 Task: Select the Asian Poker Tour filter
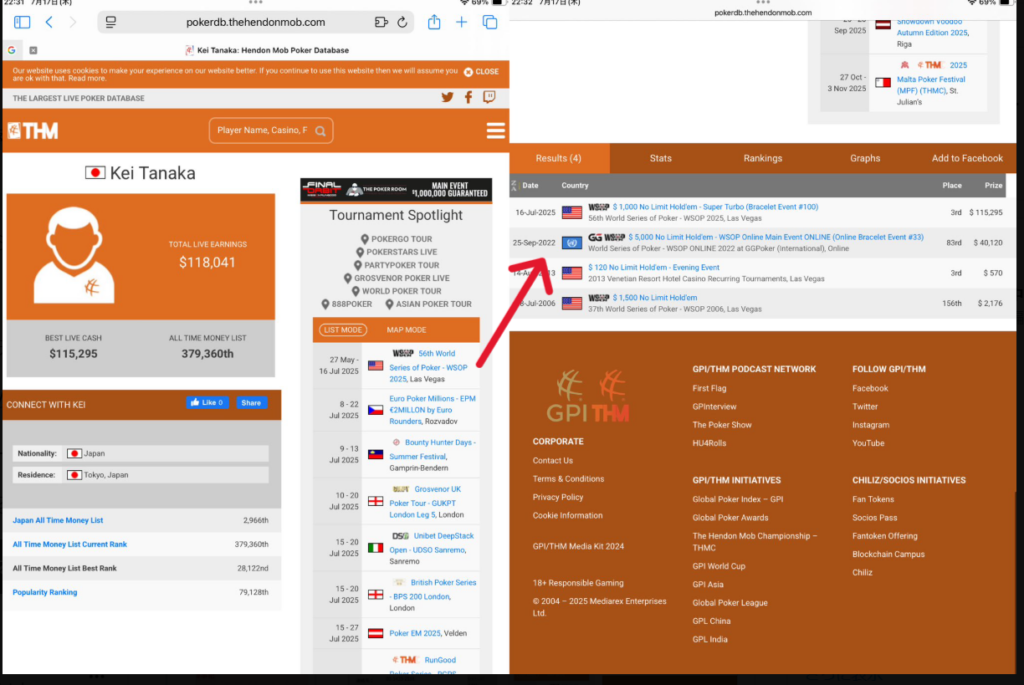point(428,304)
